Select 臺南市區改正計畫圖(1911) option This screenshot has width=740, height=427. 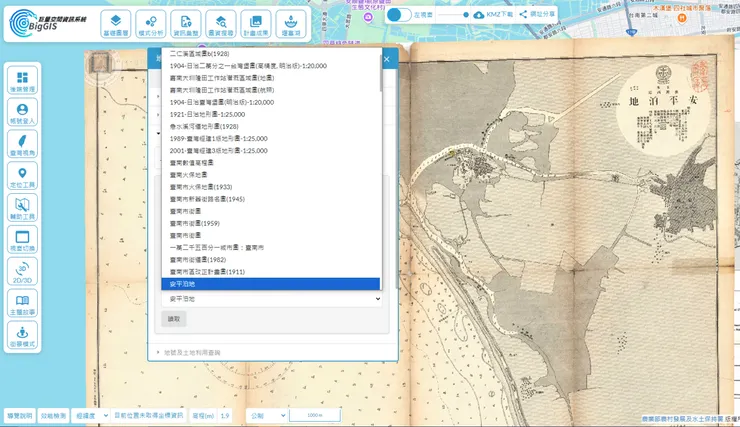[270, 272]
